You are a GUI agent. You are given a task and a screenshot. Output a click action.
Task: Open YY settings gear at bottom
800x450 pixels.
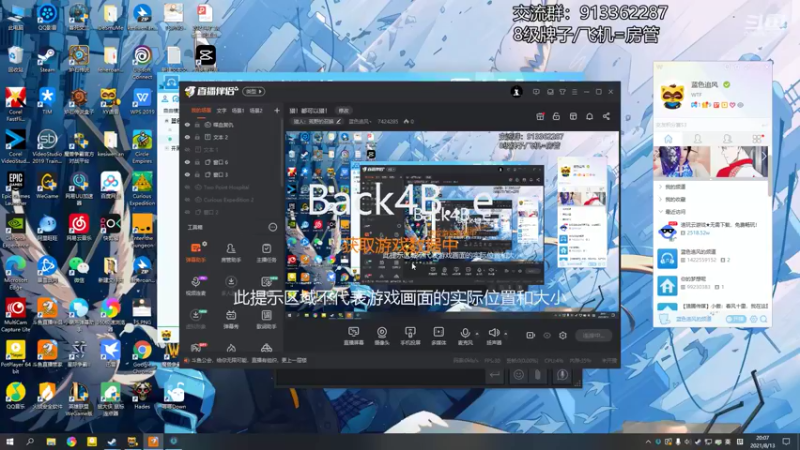(x=754, y=319)
